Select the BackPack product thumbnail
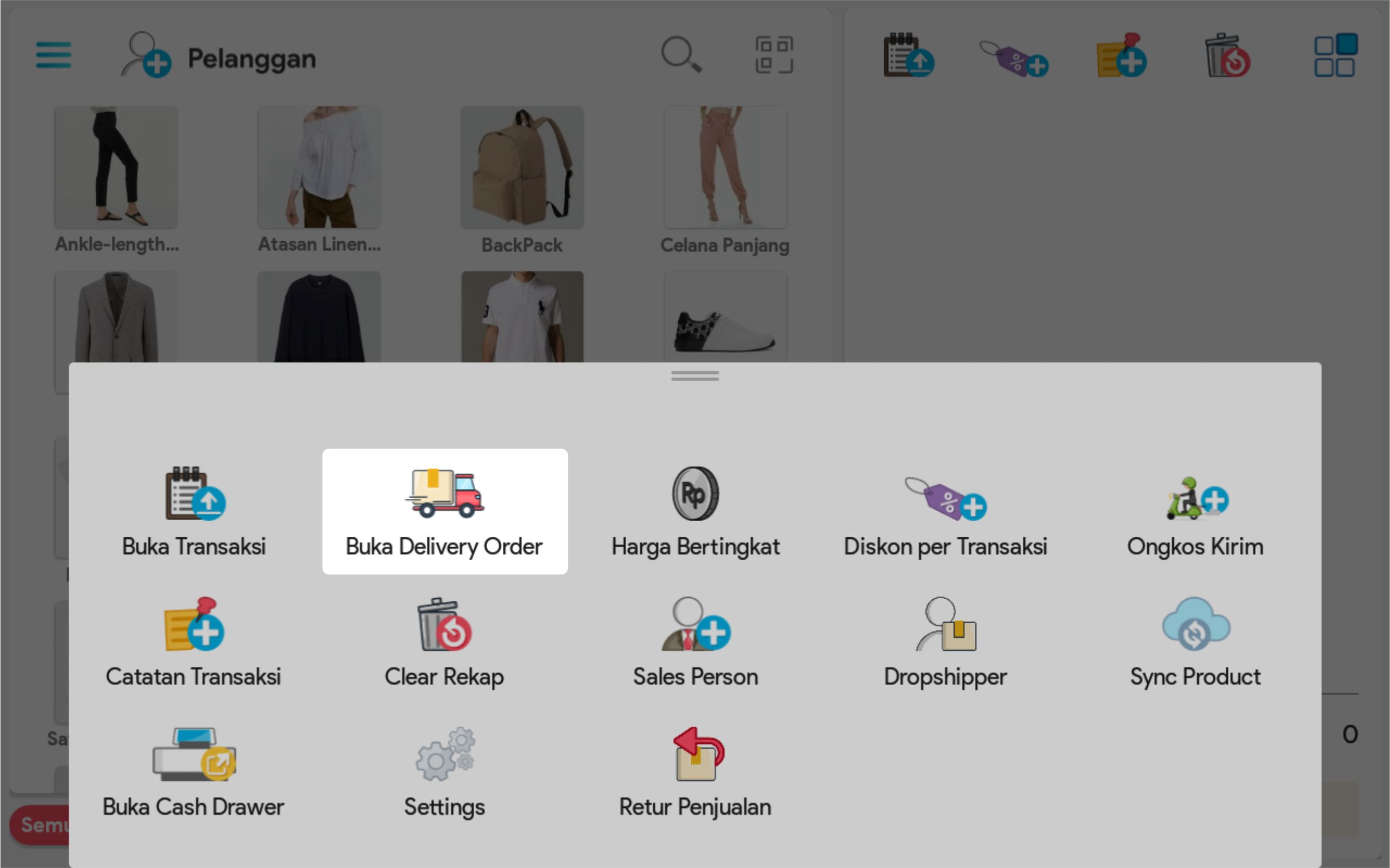The width and height of the screenshot is (1390, 868). pyautogui.click(x=522, y=168)
